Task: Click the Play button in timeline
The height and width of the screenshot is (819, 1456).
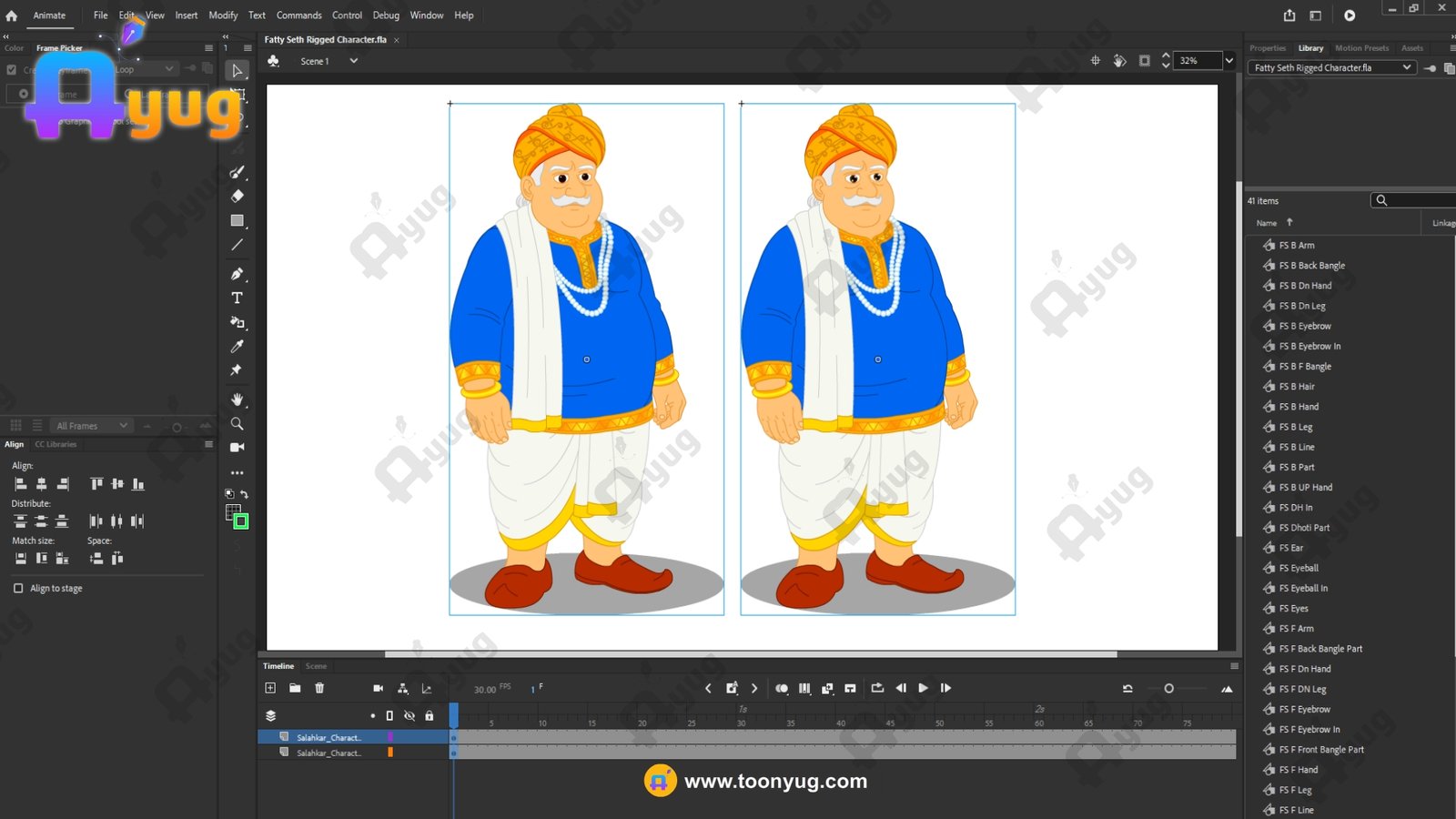Action: click(x=923, y=688)
